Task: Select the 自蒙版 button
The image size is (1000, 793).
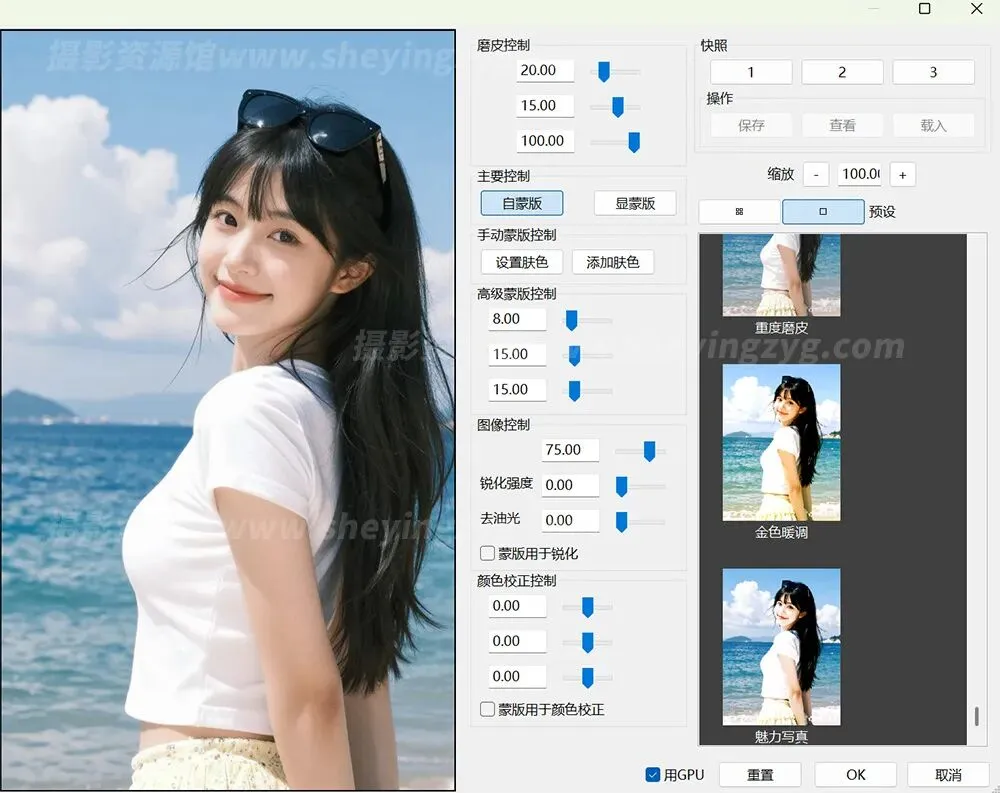Action: pos(522,204)
